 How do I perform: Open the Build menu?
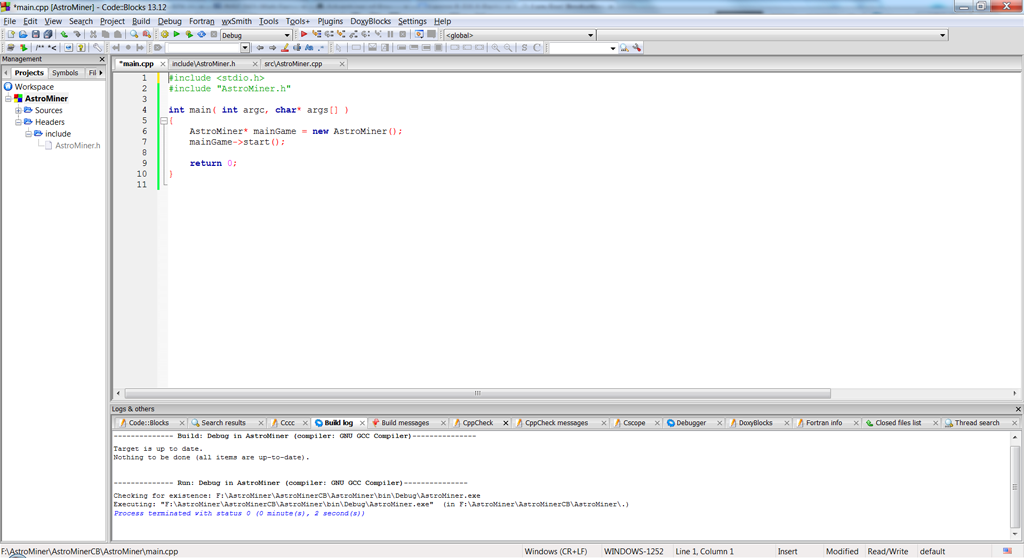click(x=141, y=21)
